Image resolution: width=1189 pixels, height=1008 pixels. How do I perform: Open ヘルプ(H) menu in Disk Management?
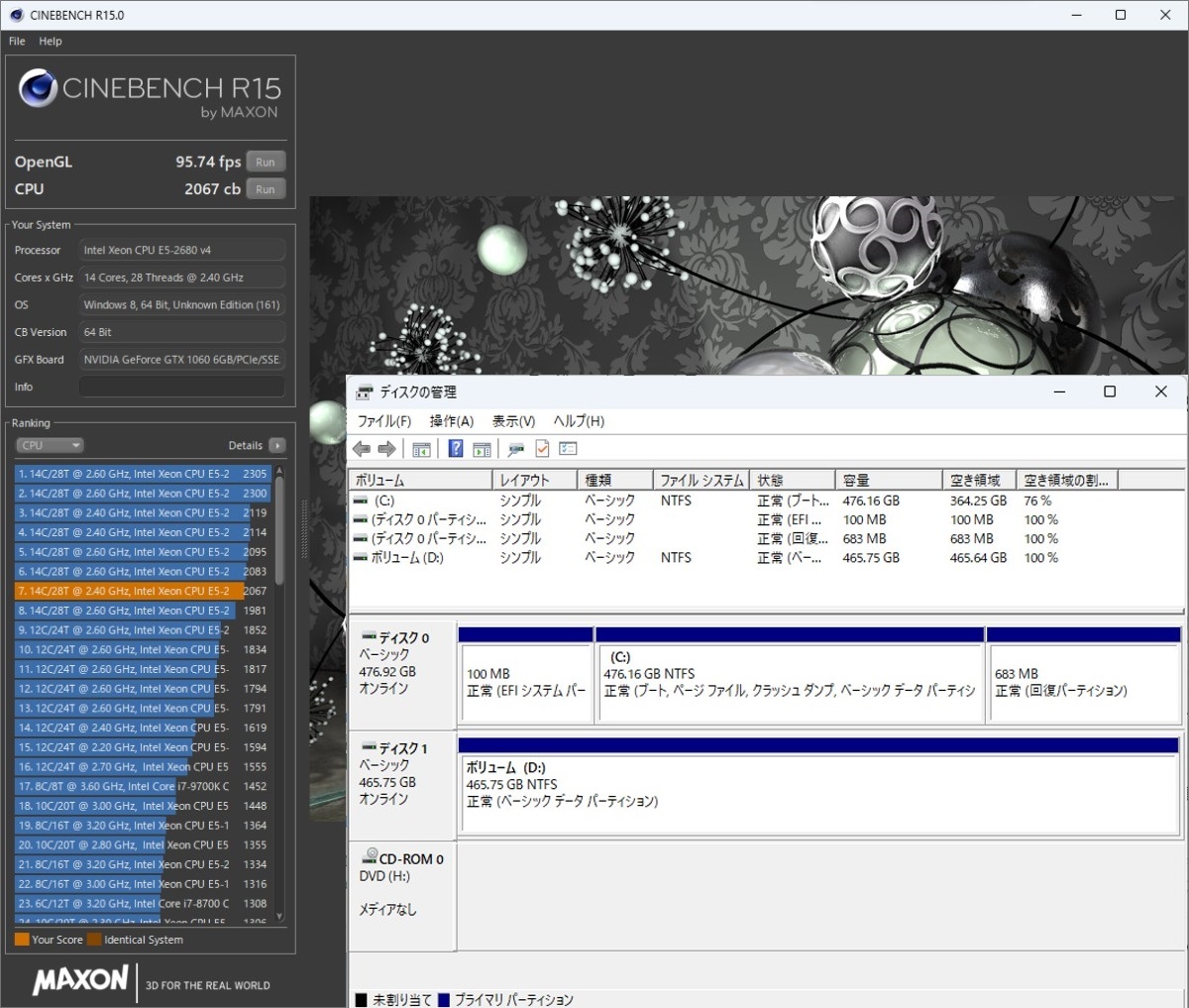point(579,421)
